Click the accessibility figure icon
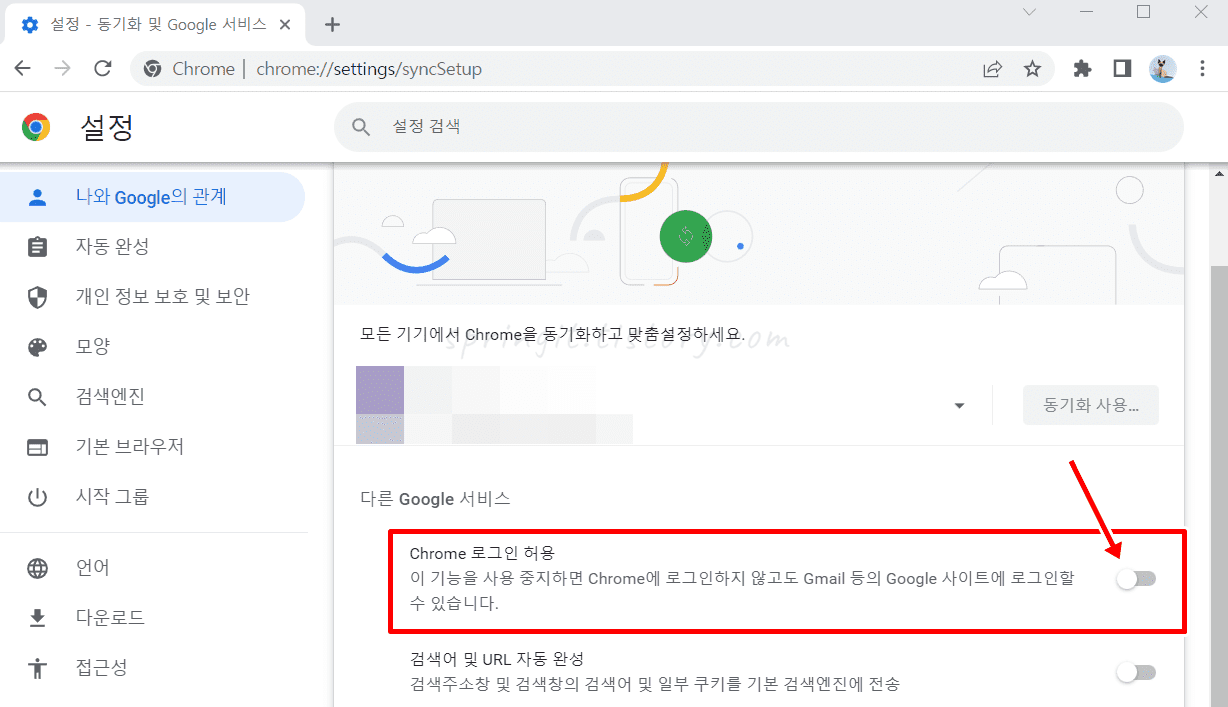 pyautogui.click(x=37, y=668)
